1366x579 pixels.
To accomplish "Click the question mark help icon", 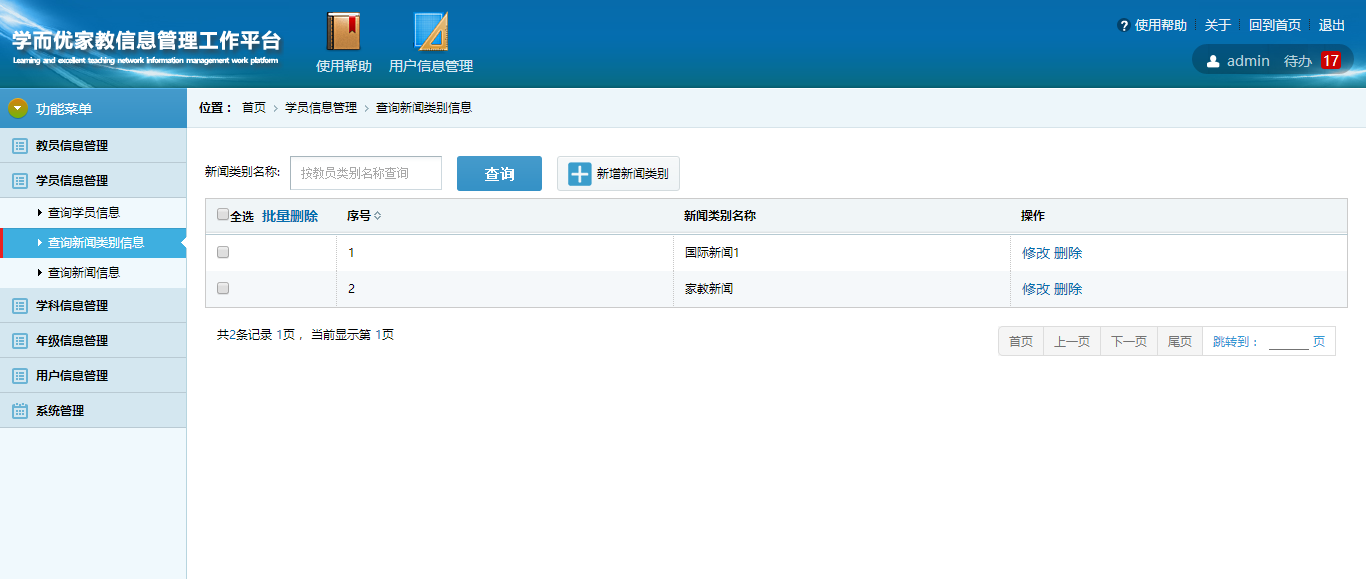I will coord(1124,26).
